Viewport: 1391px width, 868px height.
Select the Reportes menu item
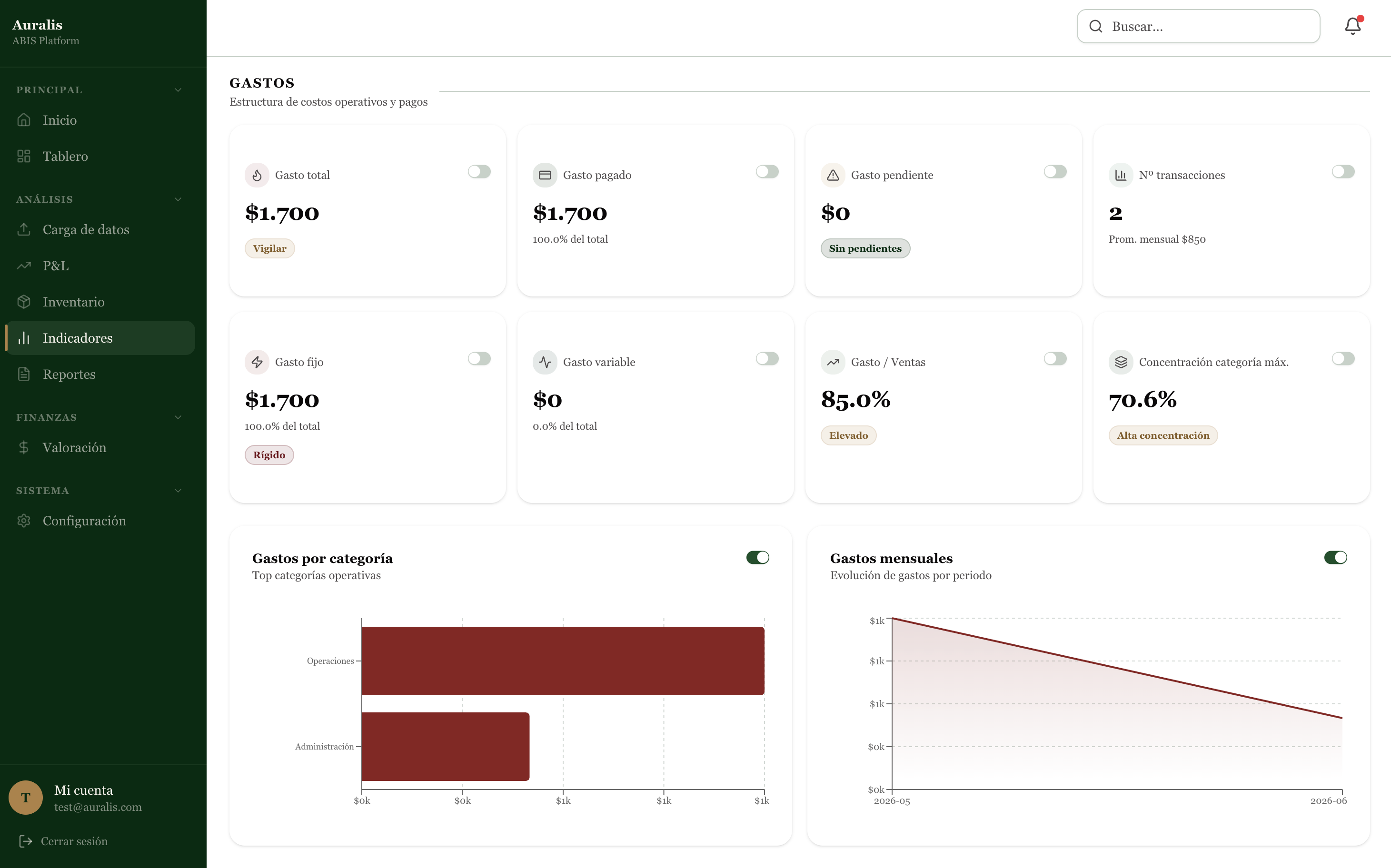pos(100,375)
